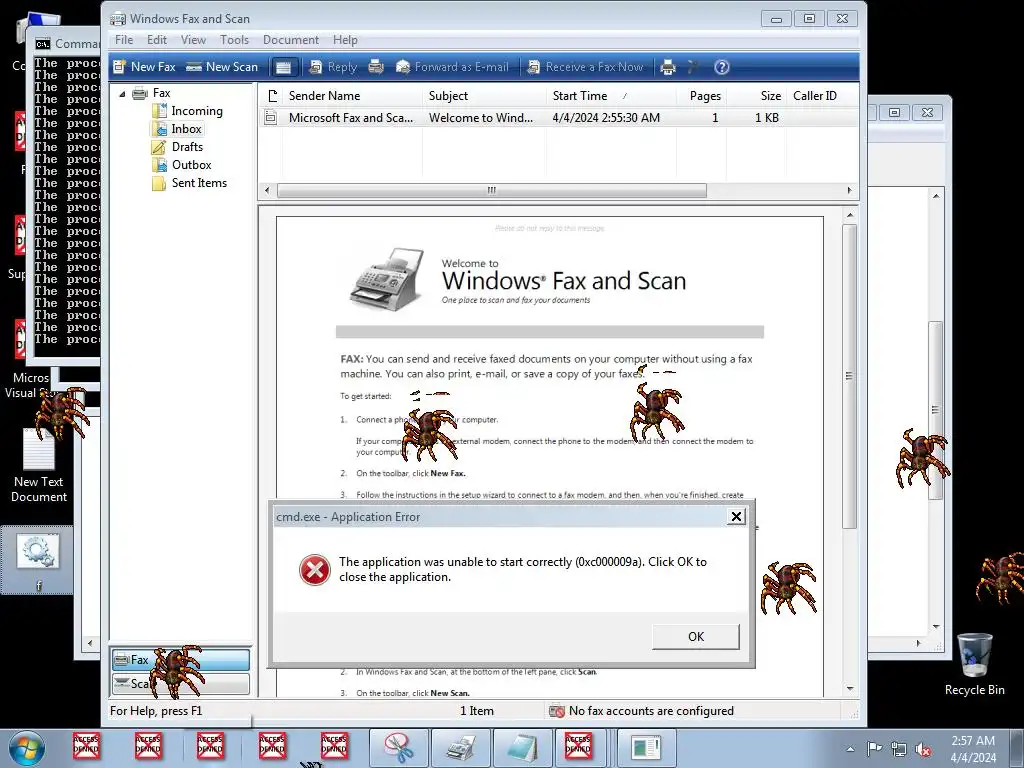Click the No fax accounts status bar icon

pyautogui.click(x=556, y=711)
